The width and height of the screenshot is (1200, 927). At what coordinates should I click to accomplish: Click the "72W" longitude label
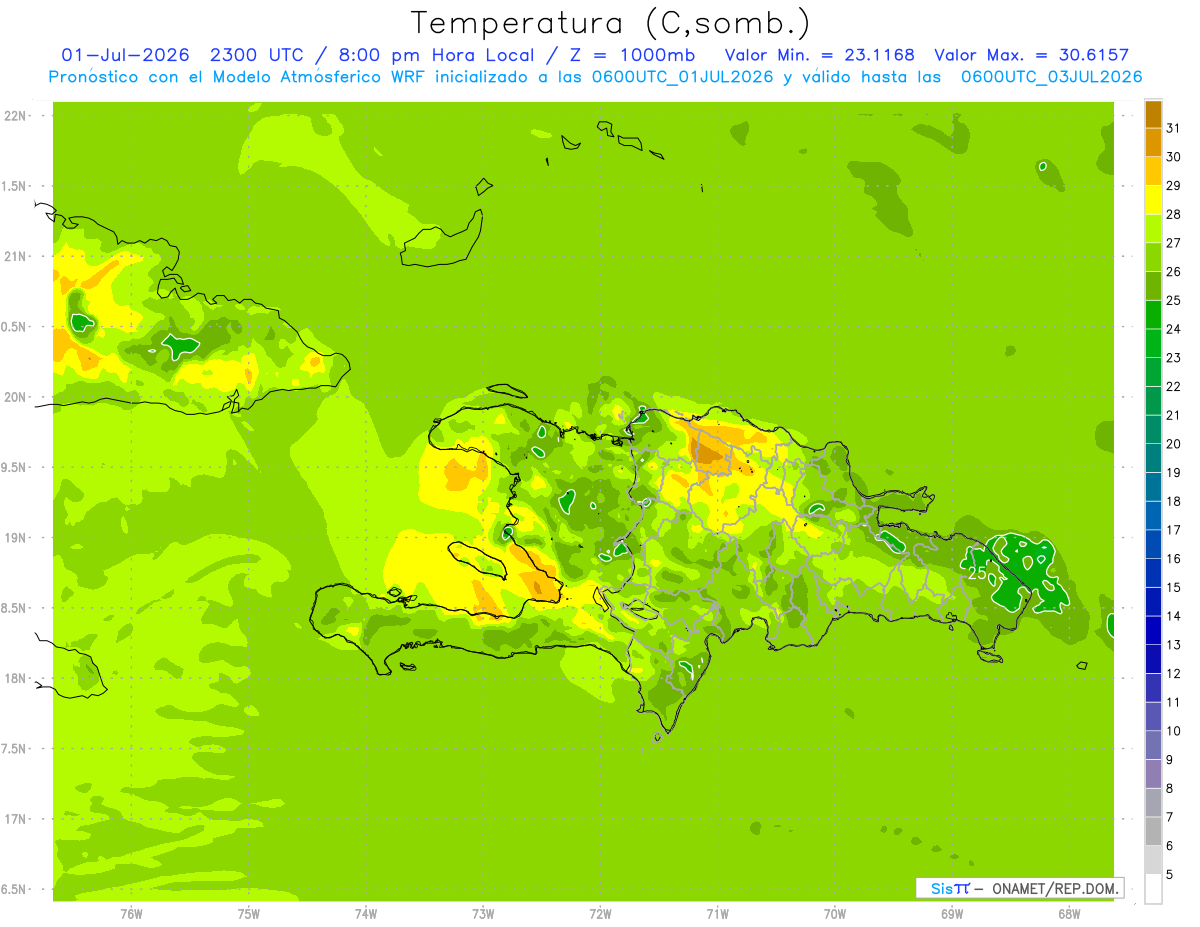tap(600, 913)
